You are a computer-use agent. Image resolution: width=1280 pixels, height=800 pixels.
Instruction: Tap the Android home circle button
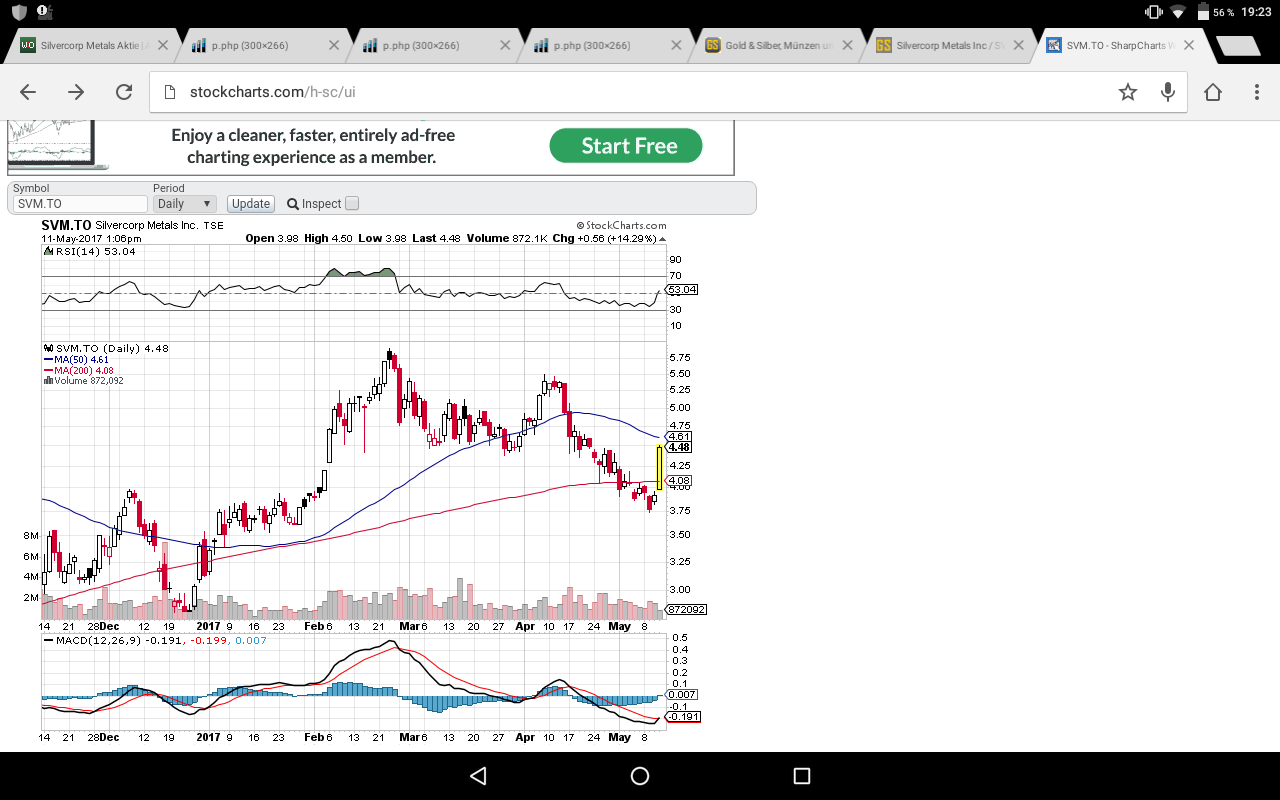640,776
